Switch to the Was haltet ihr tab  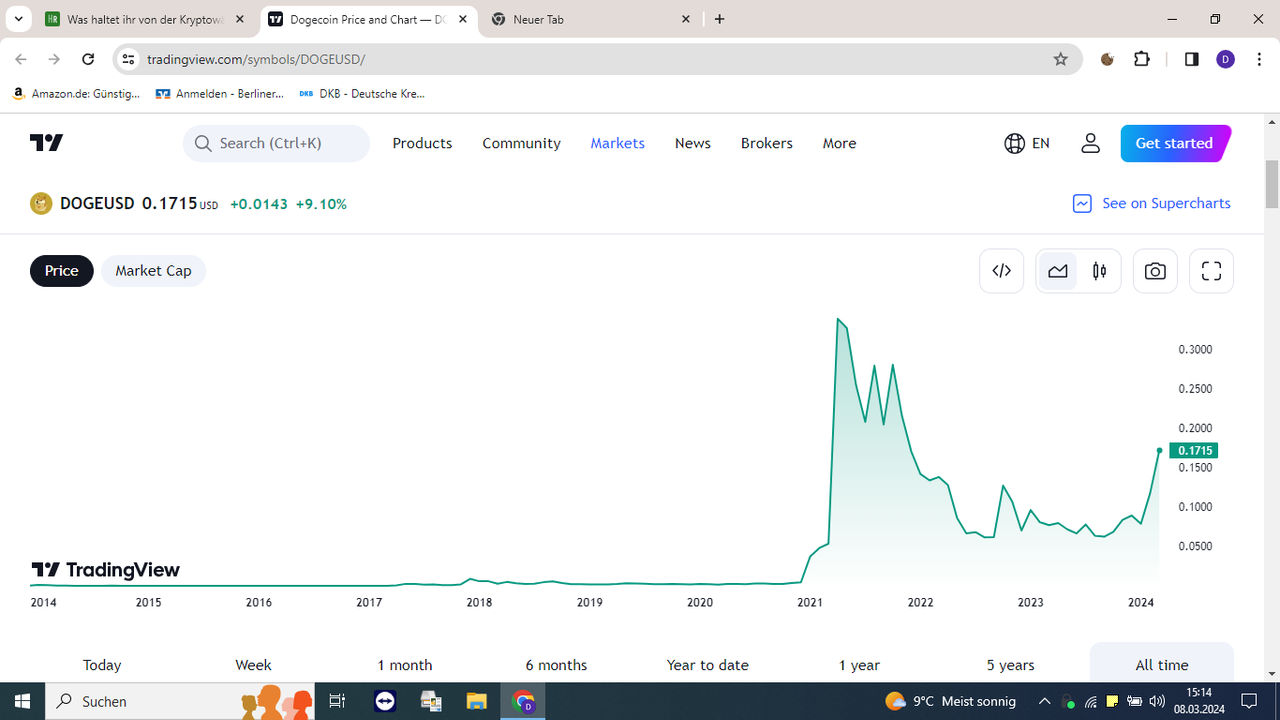click(x=145, y=19)
